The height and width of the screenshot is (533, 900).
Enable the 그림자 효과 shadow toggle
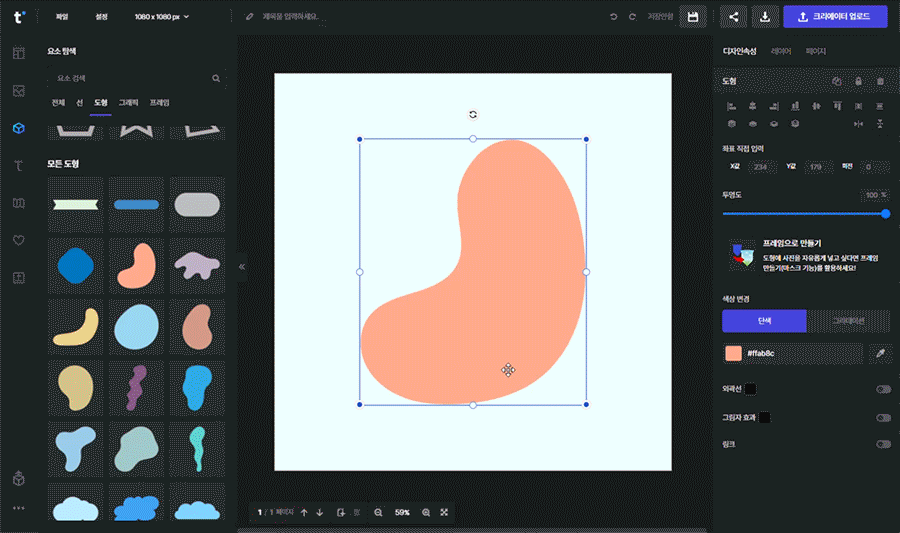click(883, 418)
